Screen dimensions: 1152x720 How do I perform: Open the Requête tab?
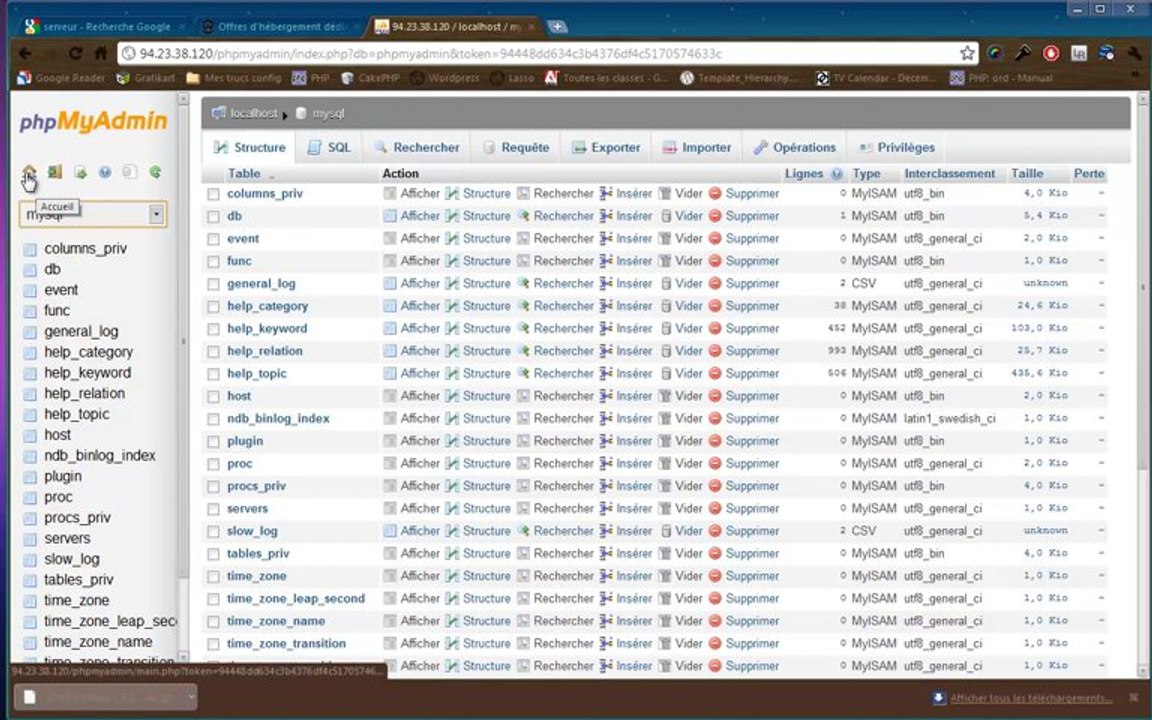click(516, 148)
